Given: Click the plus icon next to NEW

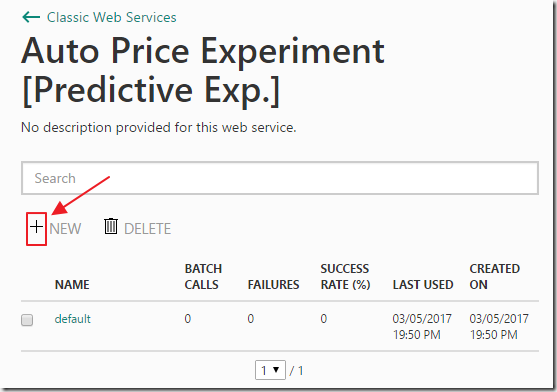Looking at the screenshot, I should 36,227.
